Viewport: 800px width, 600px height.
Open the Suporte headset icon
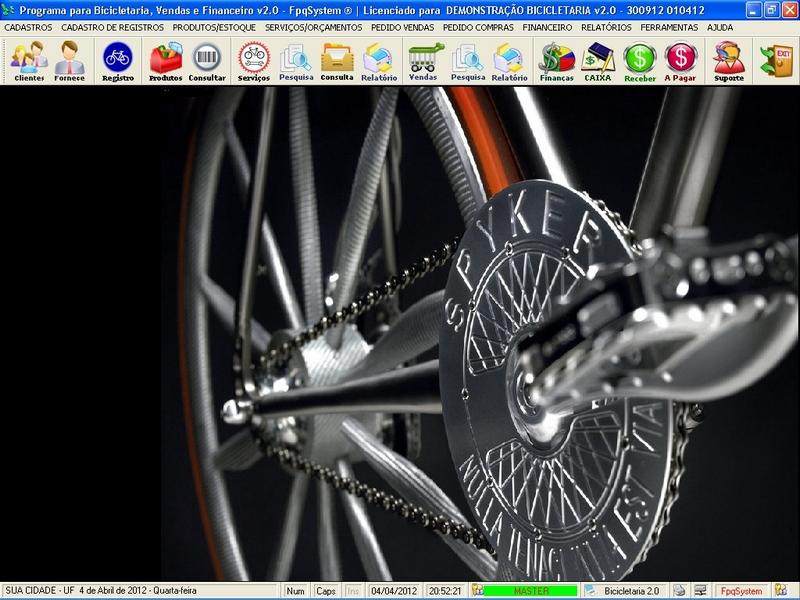point(729,61)
